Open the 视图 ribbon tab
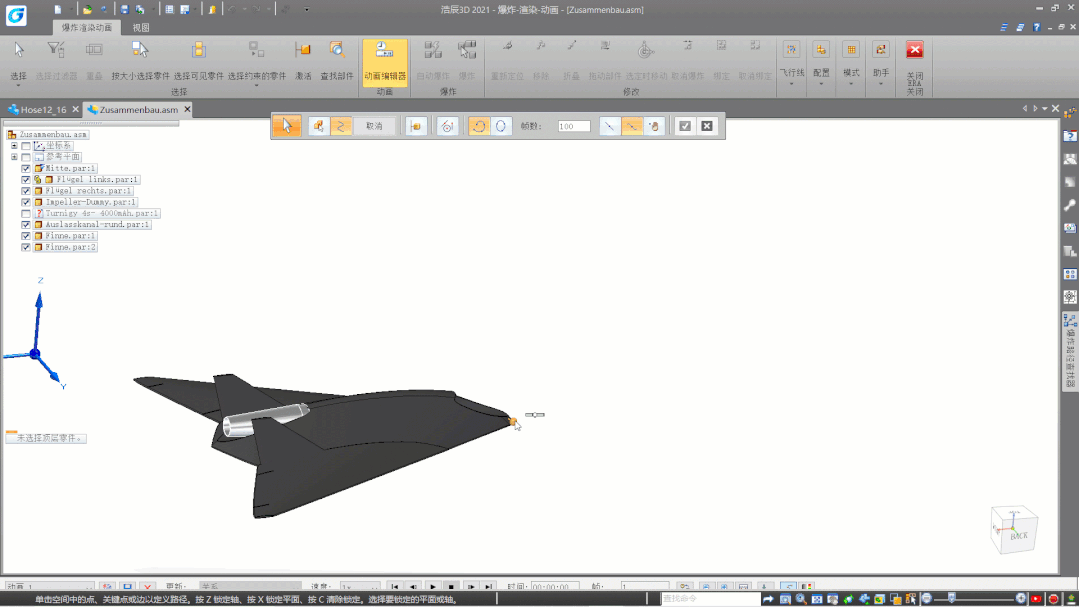Image resolution: width=1079 pixels, height=607 pixels. coord(141,27)
